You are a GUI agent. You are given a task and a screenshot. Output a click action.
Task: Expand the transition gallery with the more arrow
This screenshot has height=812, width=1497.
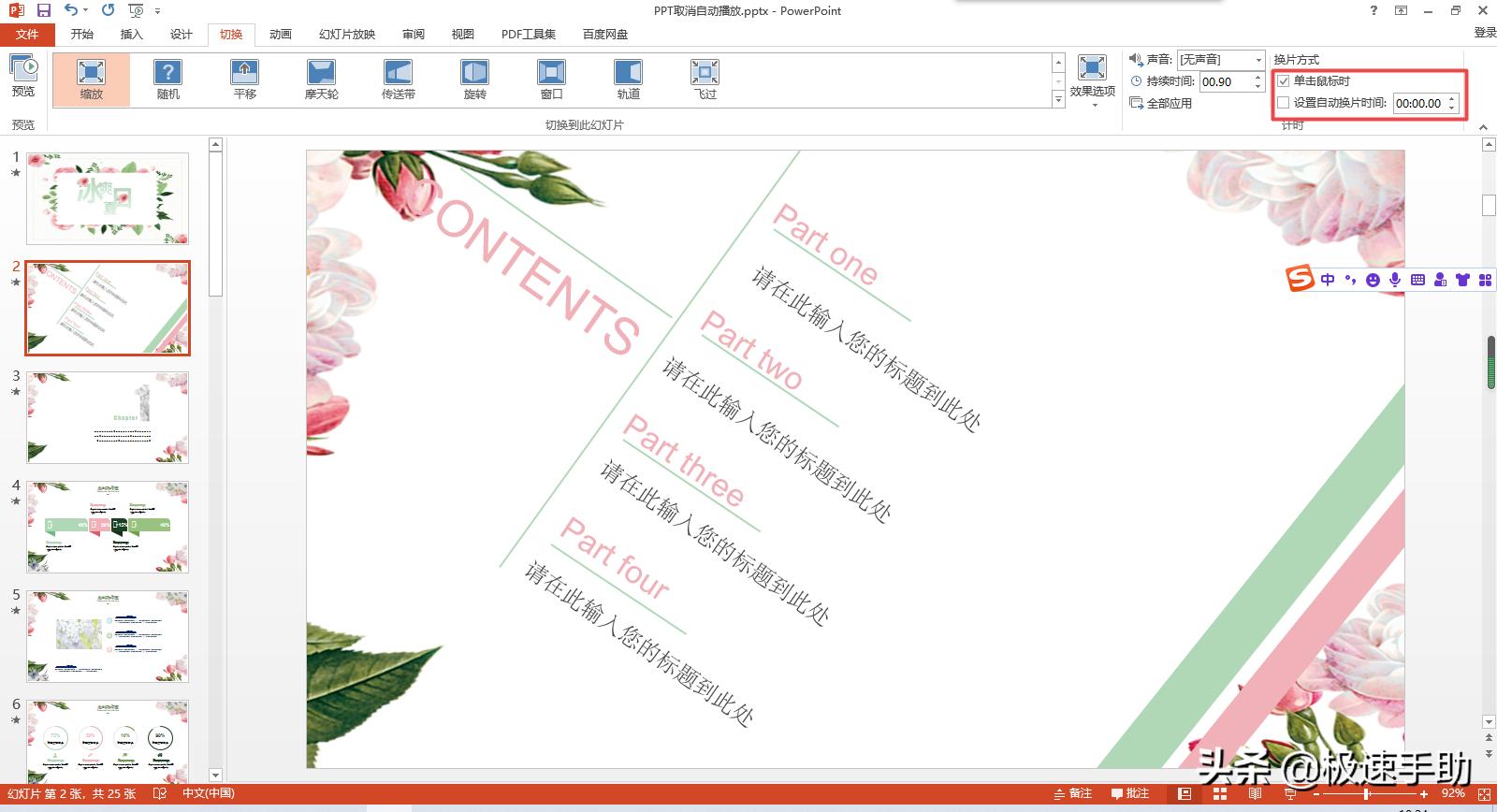[x=1058, y=99]
